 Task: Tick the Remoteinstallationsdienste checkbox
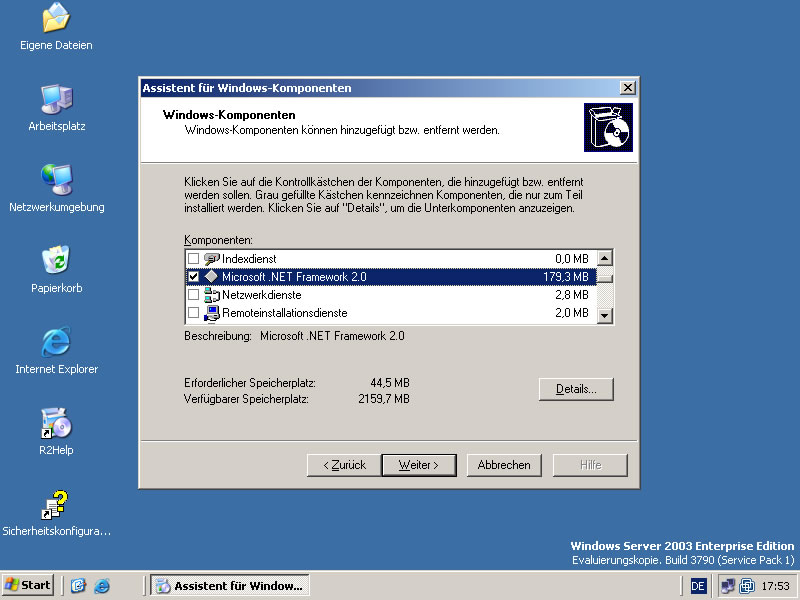click(x=194, y=313)
